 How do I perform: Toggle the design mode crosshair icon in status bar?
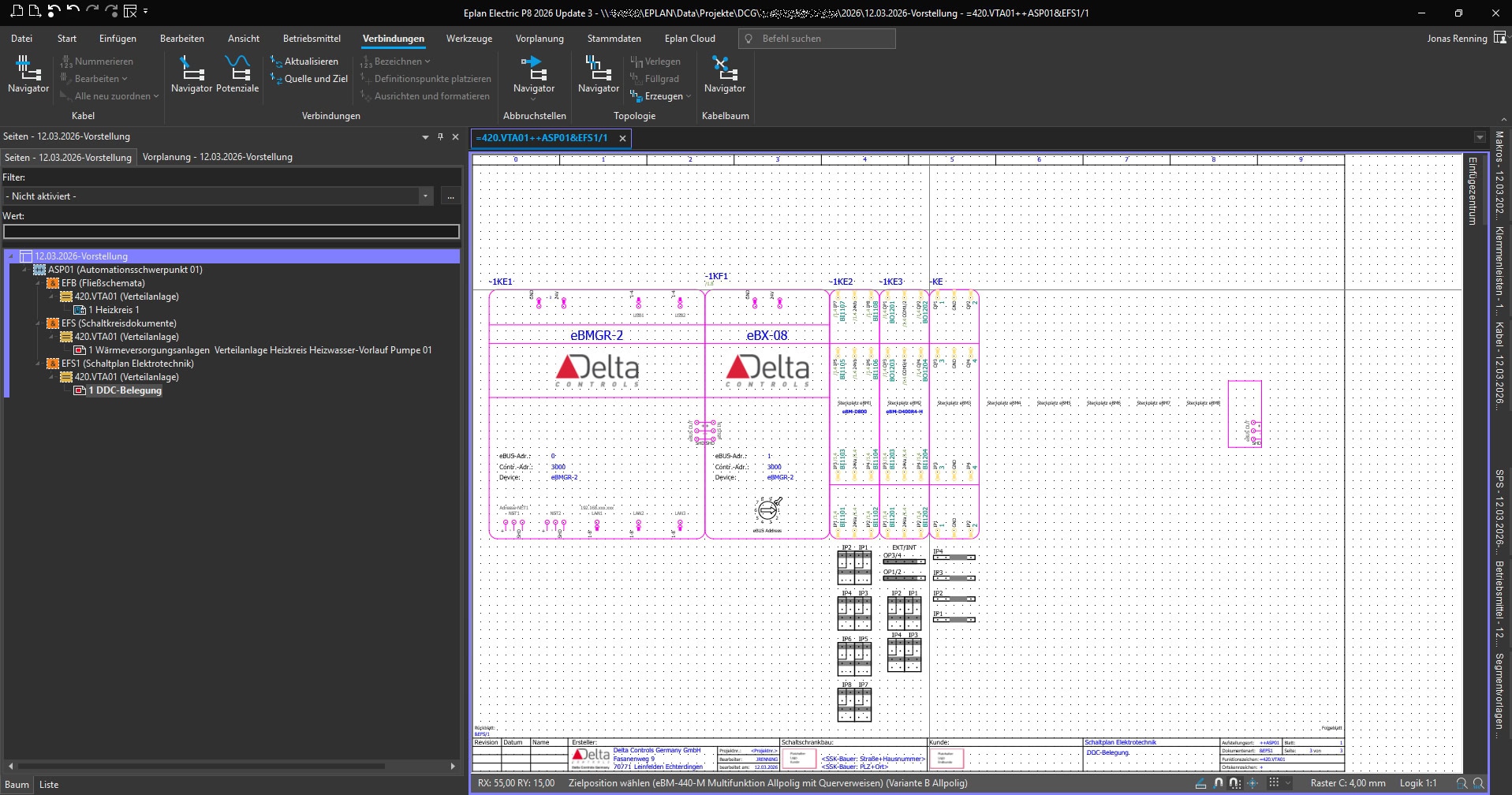(1253, 783)
